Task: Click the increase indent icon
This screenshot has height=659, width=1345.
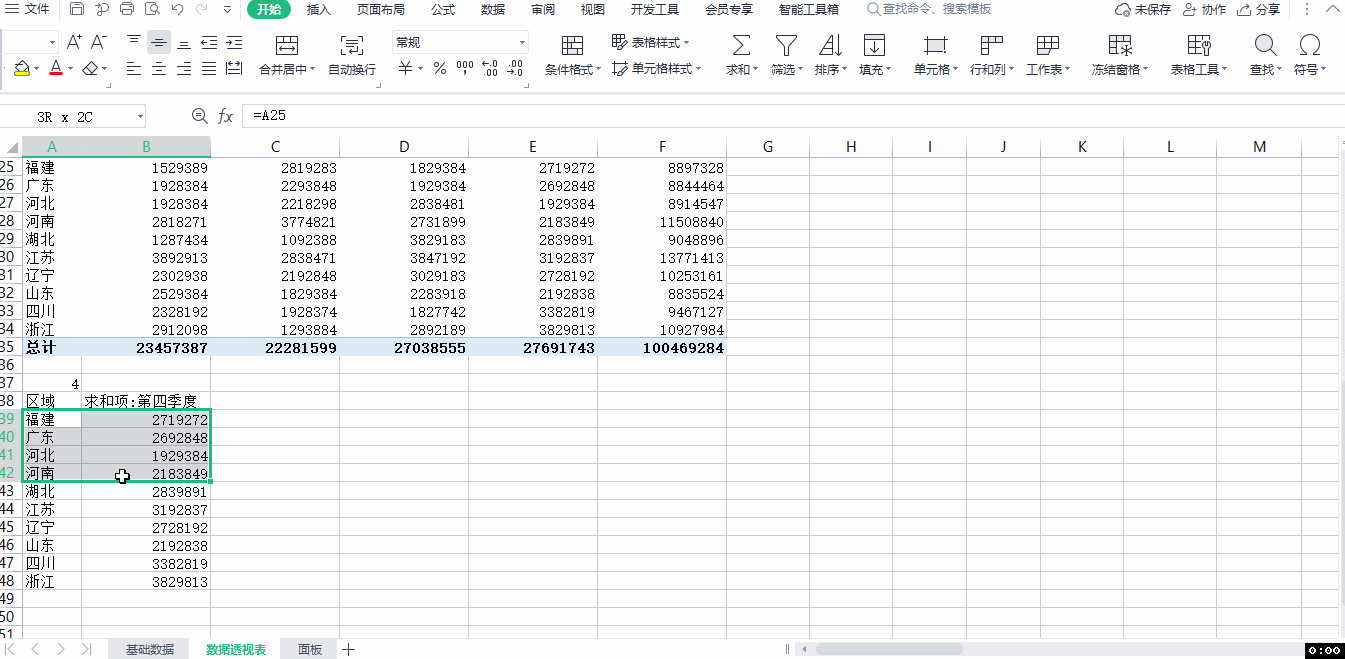Action: (x=234, y=42)
